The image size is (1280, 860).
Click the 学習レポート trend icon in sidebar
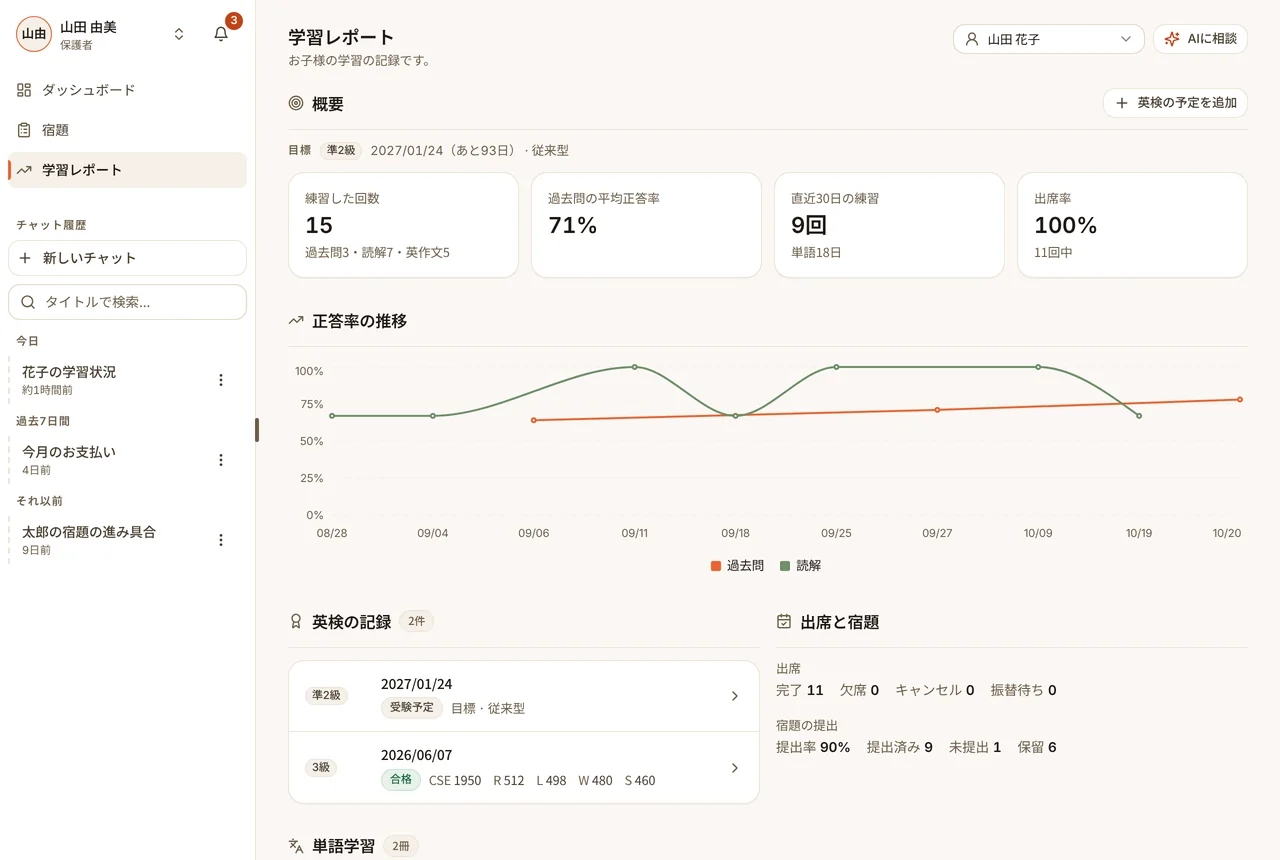[24, 170]
